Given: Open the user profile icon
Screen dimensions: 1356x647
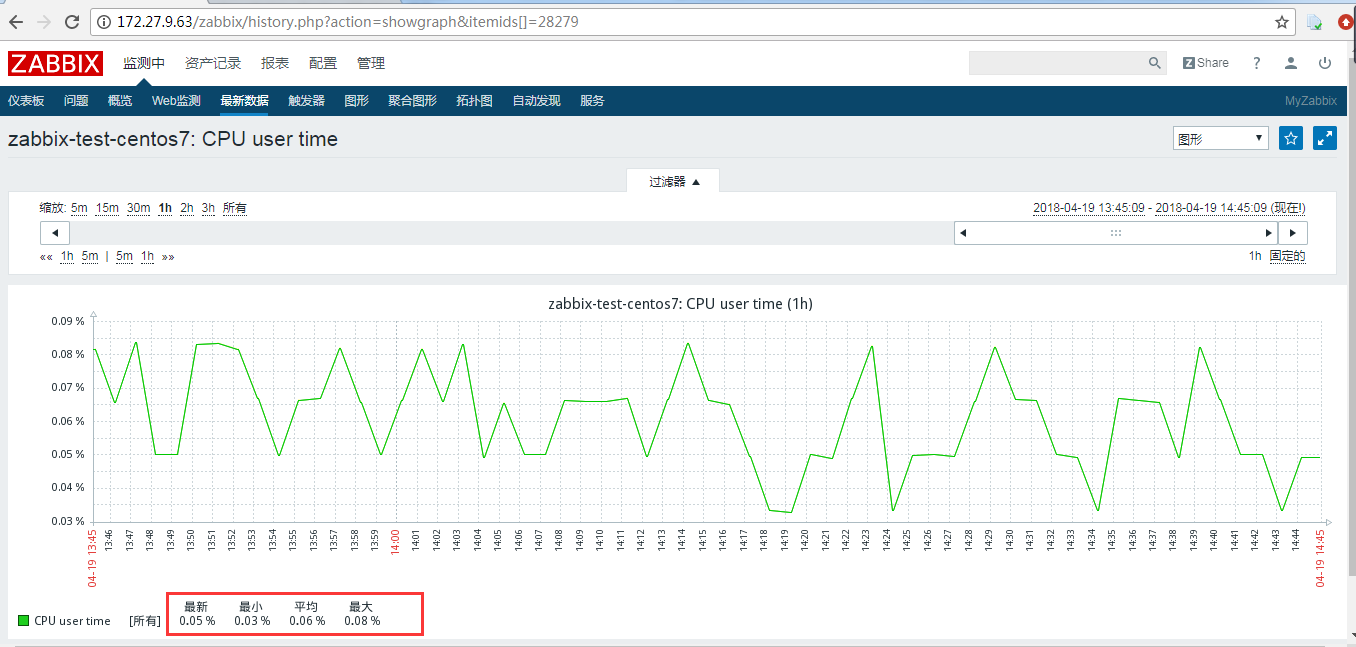Looking at the screenshot, I should [x=1290, y=63].
